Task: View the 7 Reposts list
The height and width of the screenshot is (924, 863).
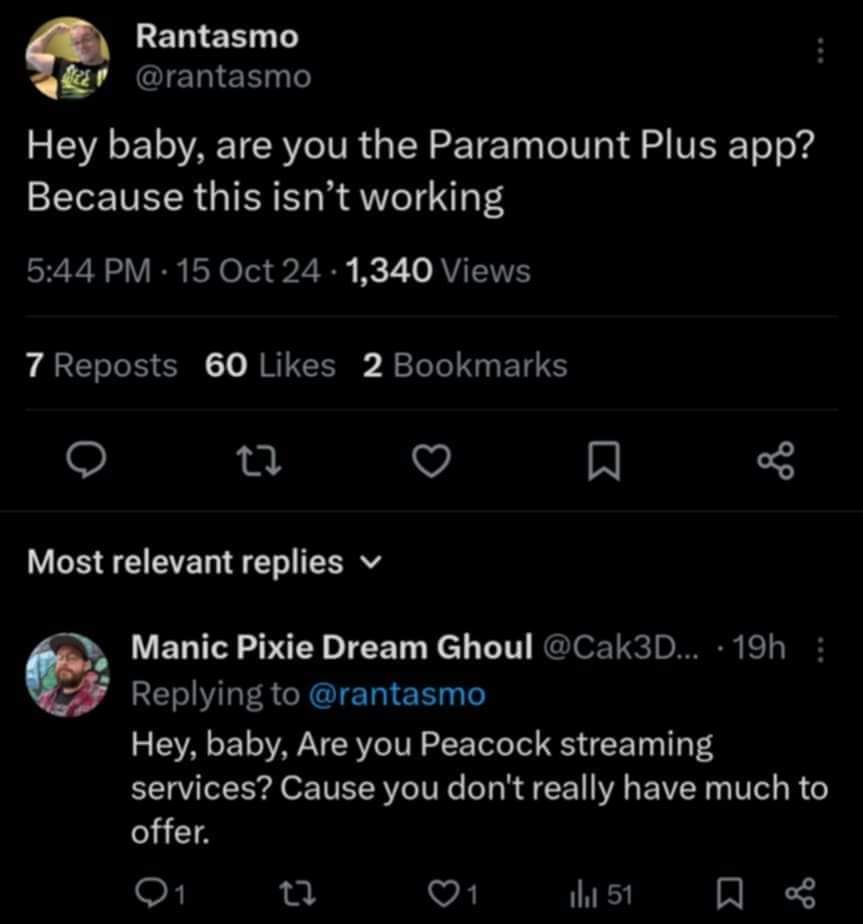Action: 101,366
